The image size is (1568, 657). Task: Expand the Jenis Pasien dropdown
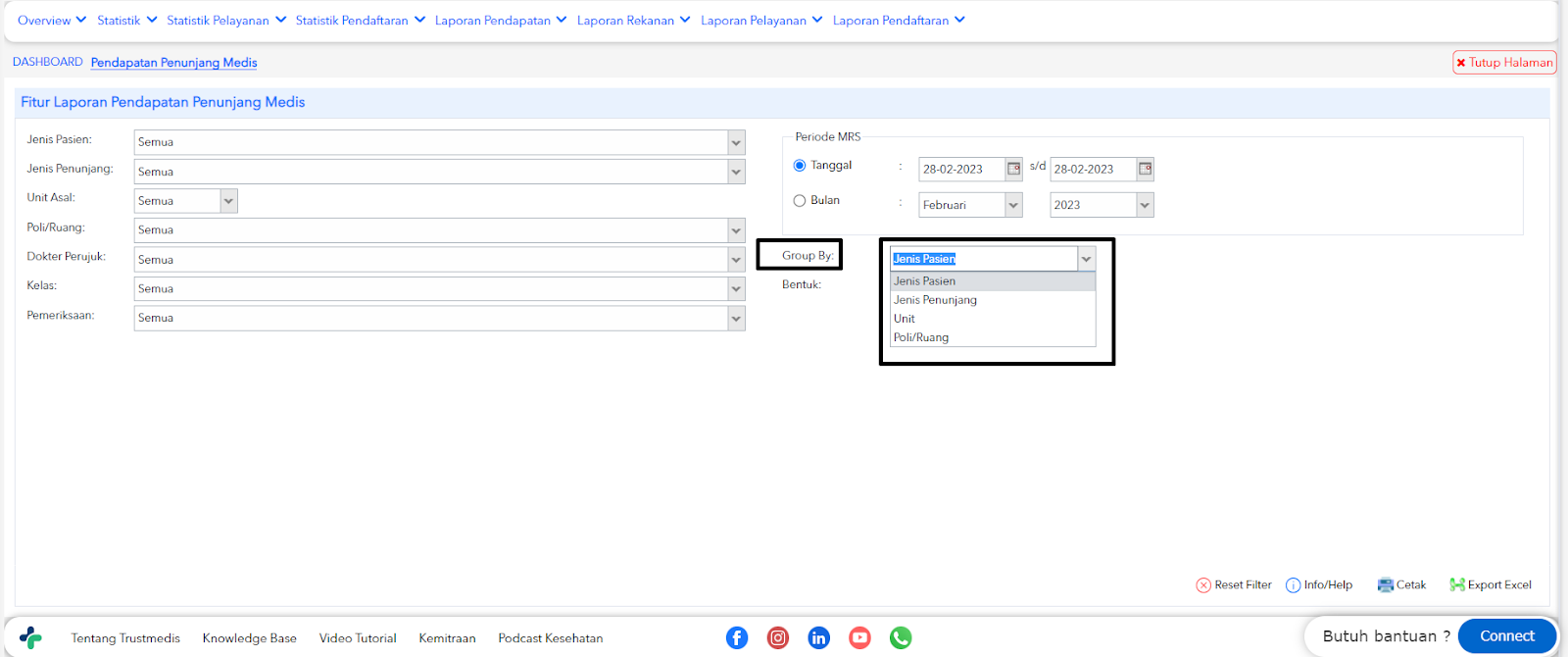click(736, 142)
